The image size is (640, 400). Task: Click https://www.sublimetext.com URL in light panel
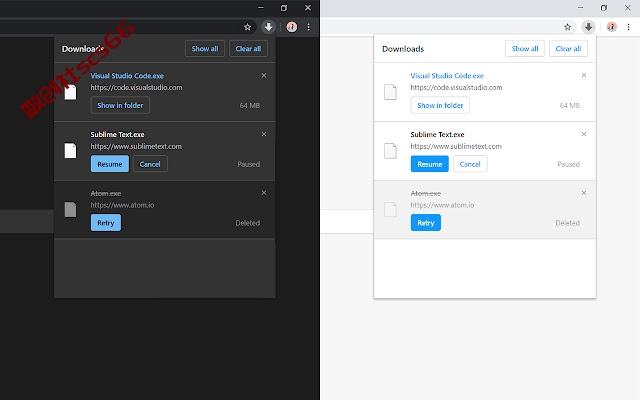click(456, 146)
